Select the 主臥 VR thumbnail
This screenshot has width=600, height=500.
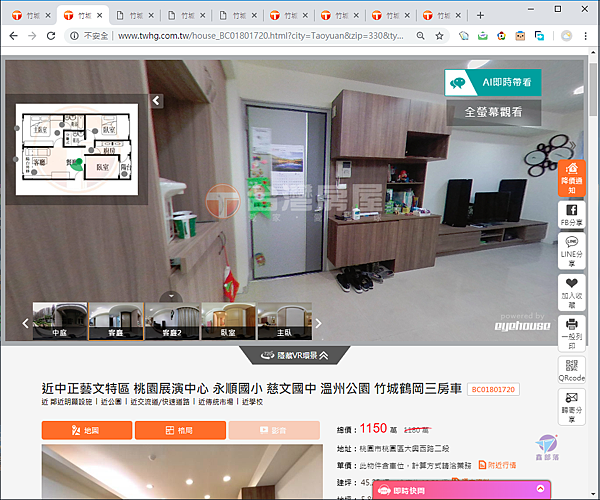coord(285,321)
